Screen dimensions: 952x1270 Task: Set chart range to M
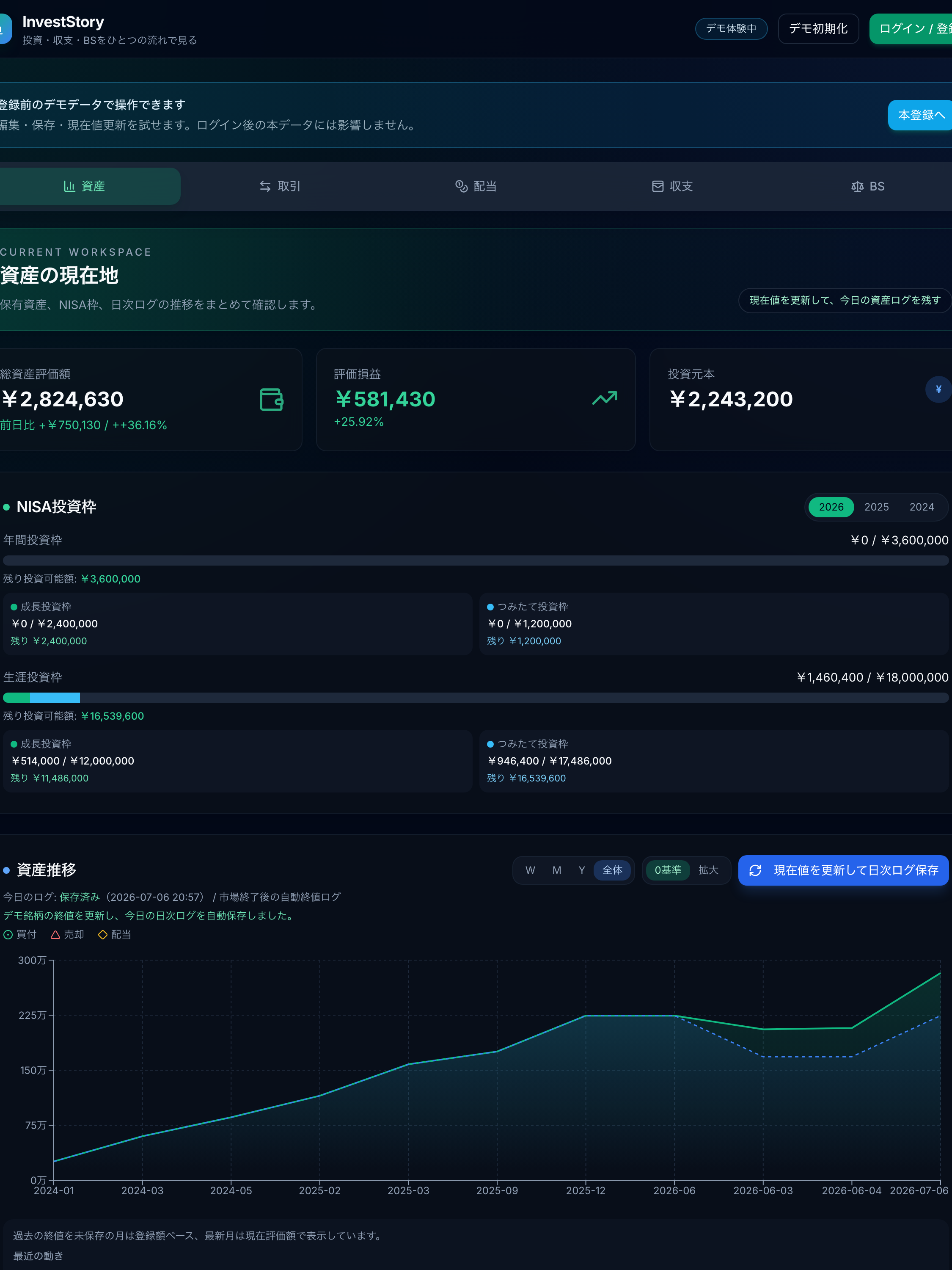(557, 870)
